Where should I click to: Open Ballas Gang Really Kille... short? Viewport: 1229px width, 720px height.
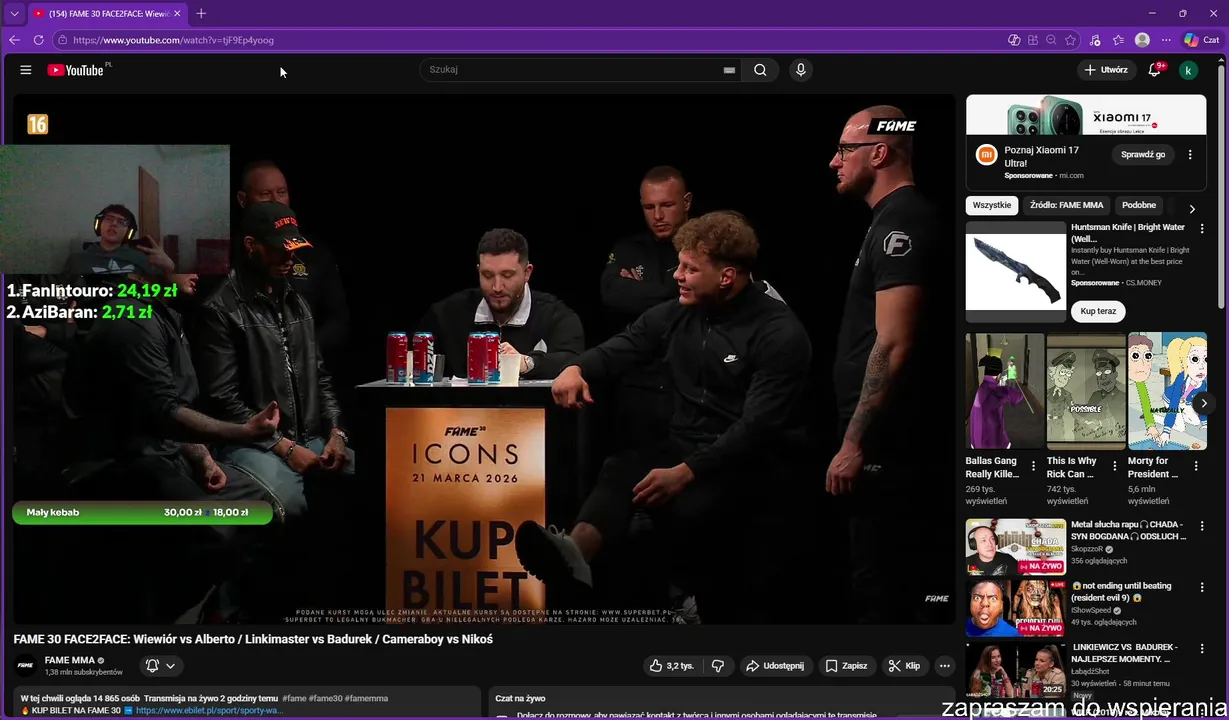tap(1005, 392)
